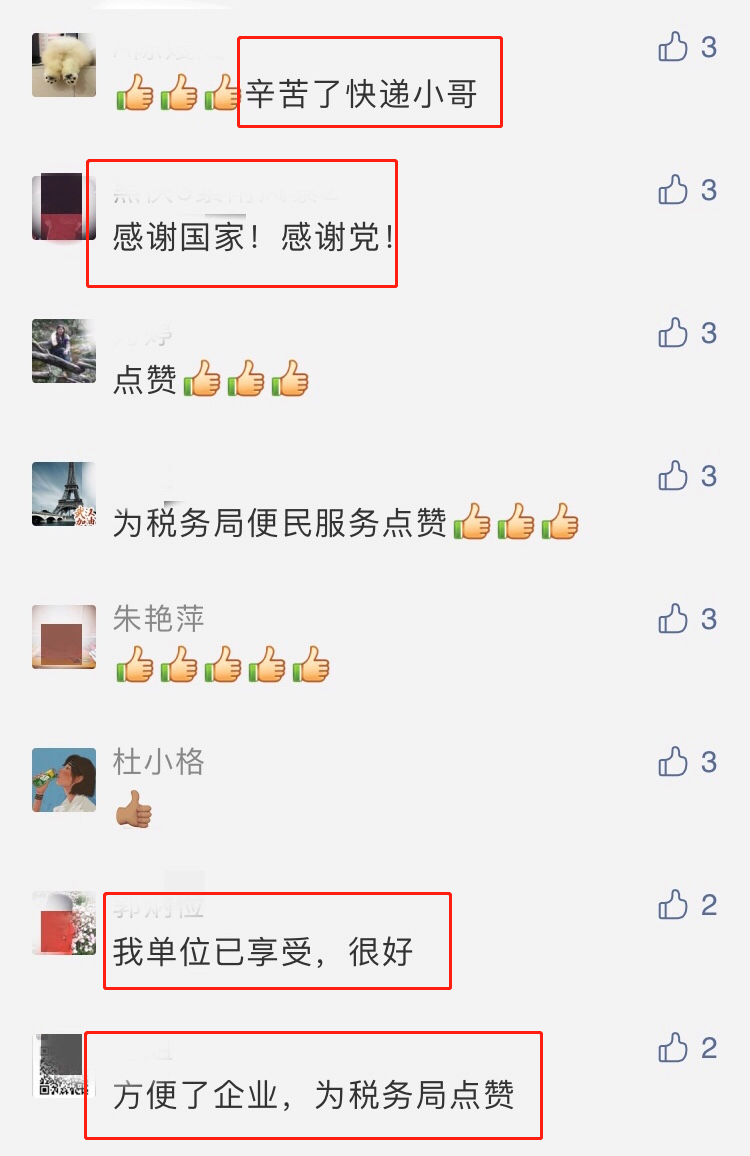This screenshot has height=1156, width=750.
Task: Open the Eiffel Tower avatar profile
Action: (x=64, y=494)
